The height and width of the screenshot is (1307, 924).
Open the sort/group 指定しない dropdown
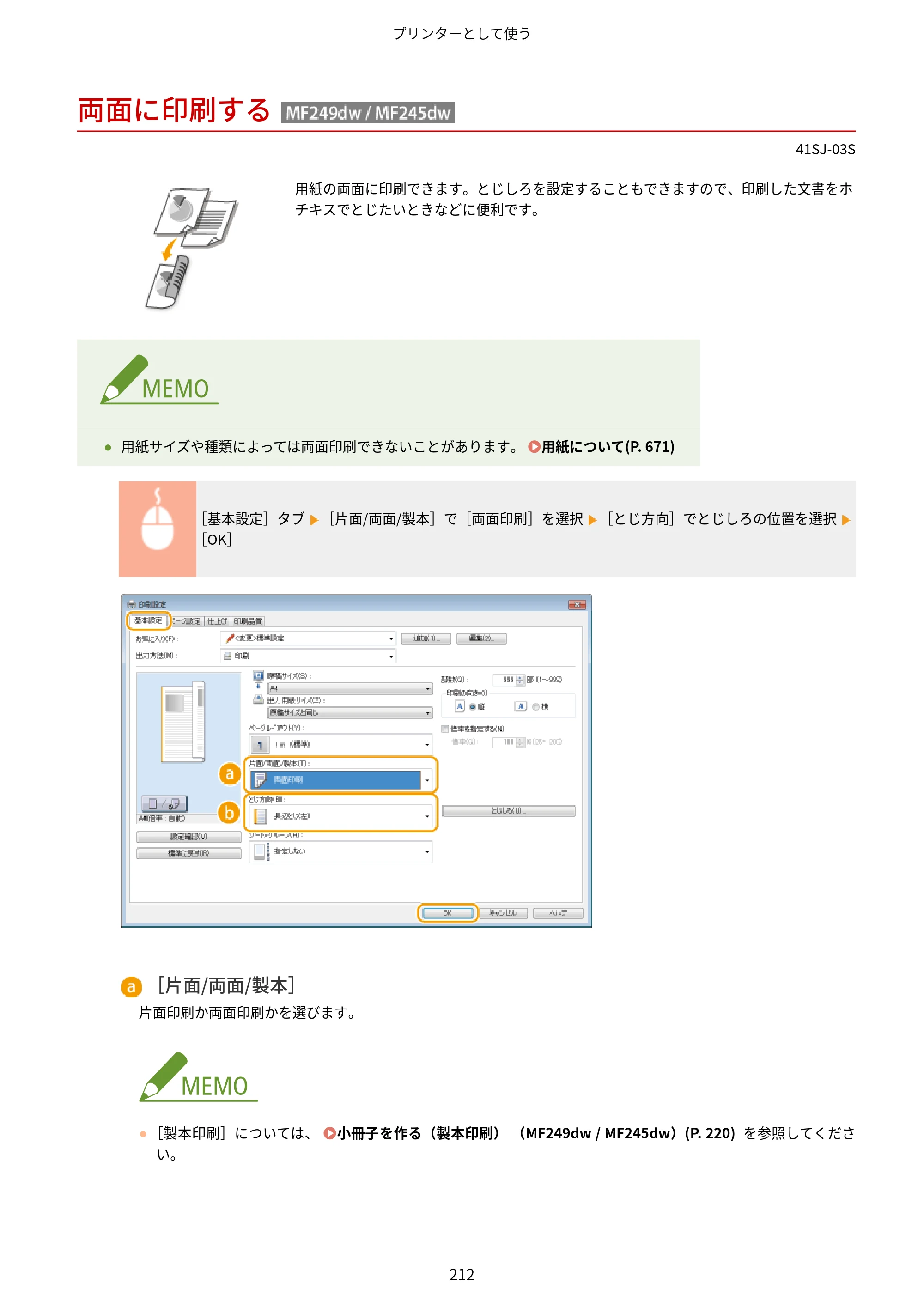[x=341, y=851]
